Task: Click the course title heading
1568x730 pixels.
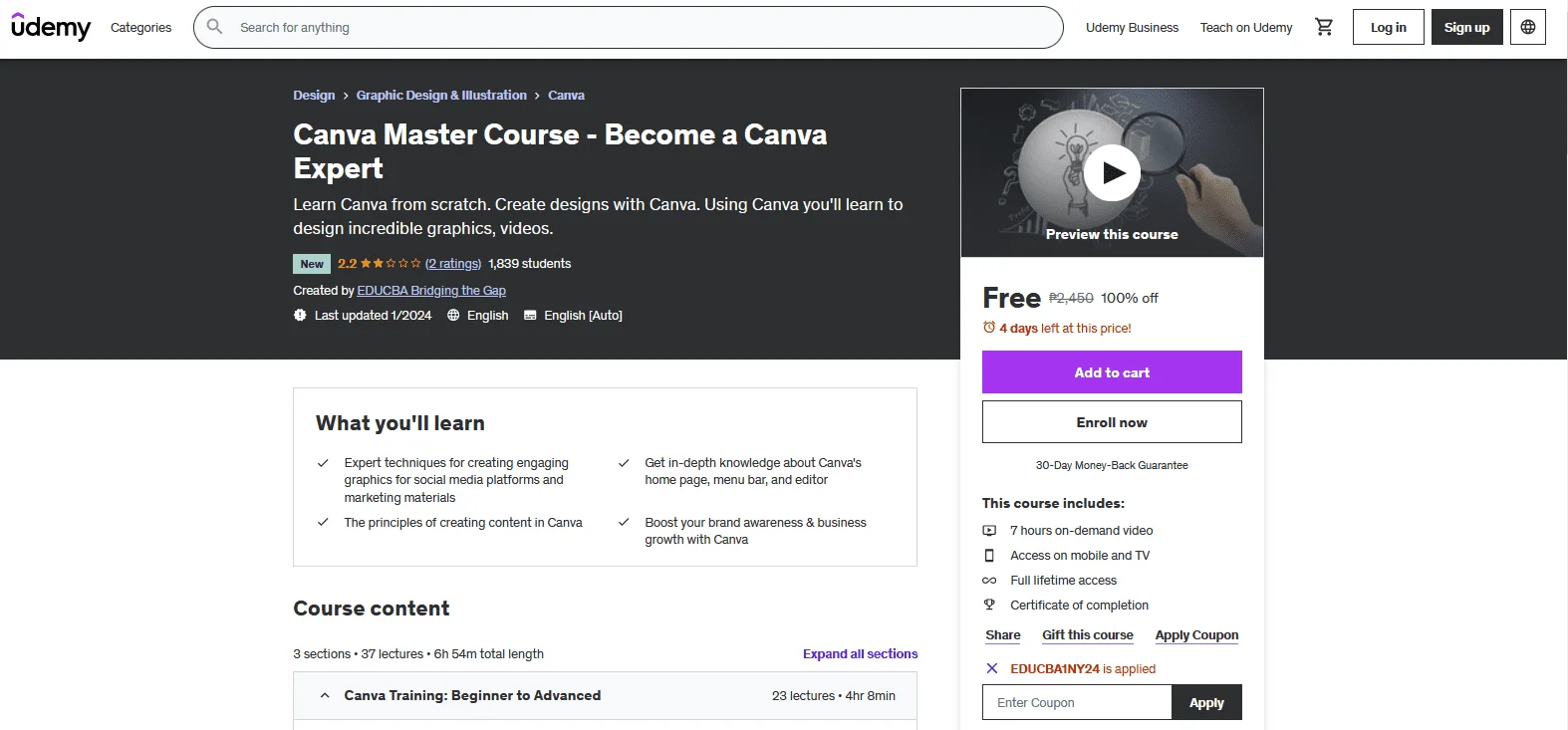Action: [x=560, y=151]
